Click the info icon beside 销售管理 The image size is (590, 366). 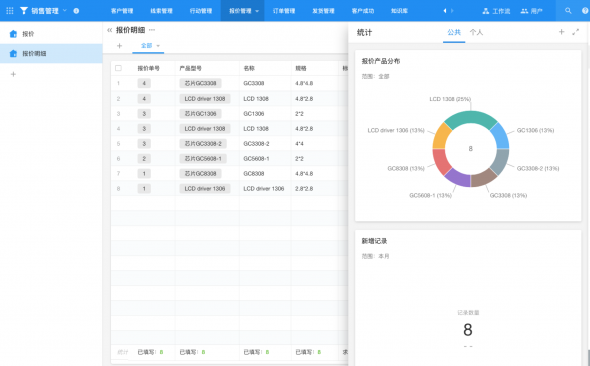click(76, 11)
